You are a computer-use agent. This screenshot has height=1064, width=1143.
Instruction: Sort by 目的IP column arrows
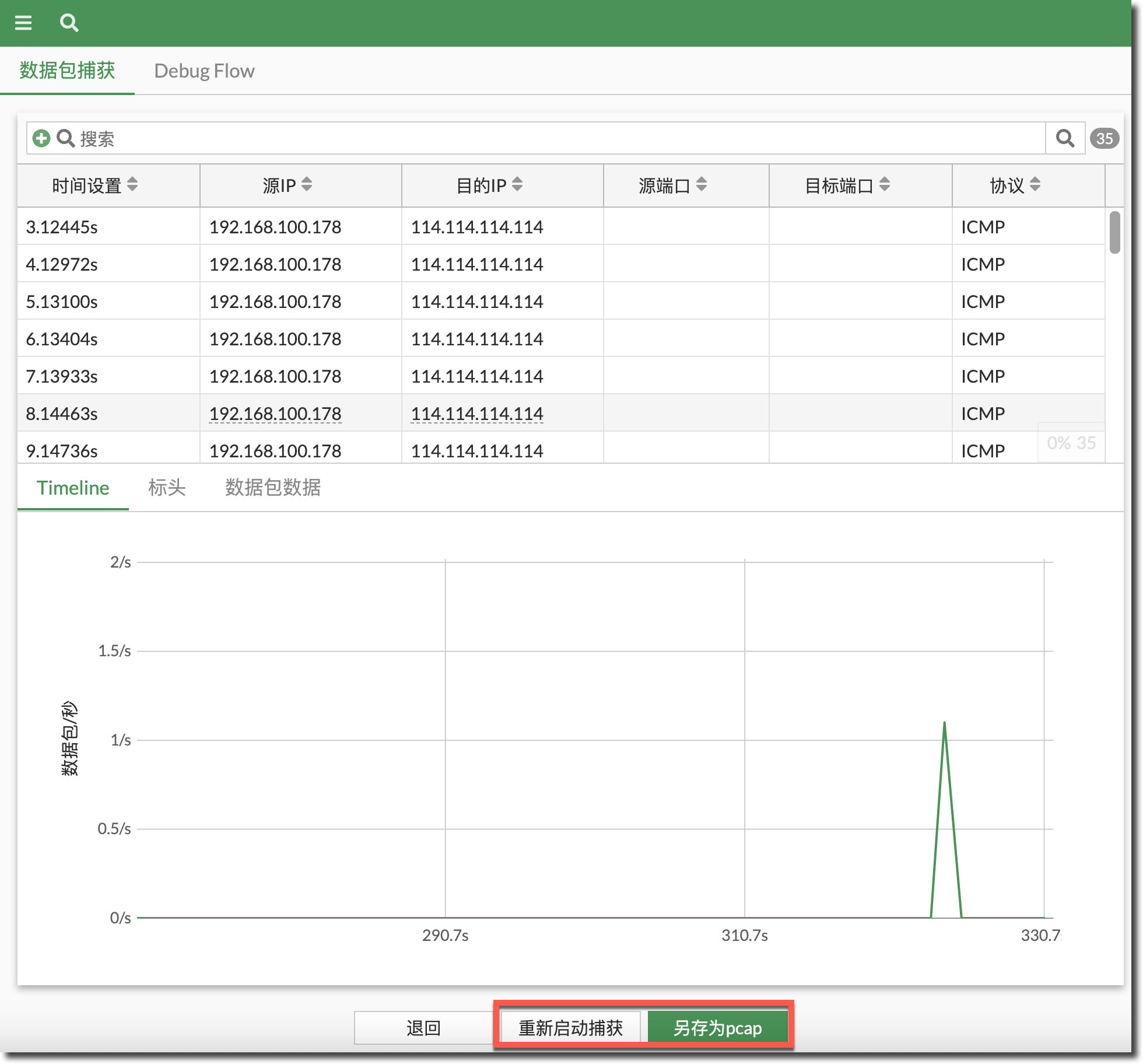517,184
